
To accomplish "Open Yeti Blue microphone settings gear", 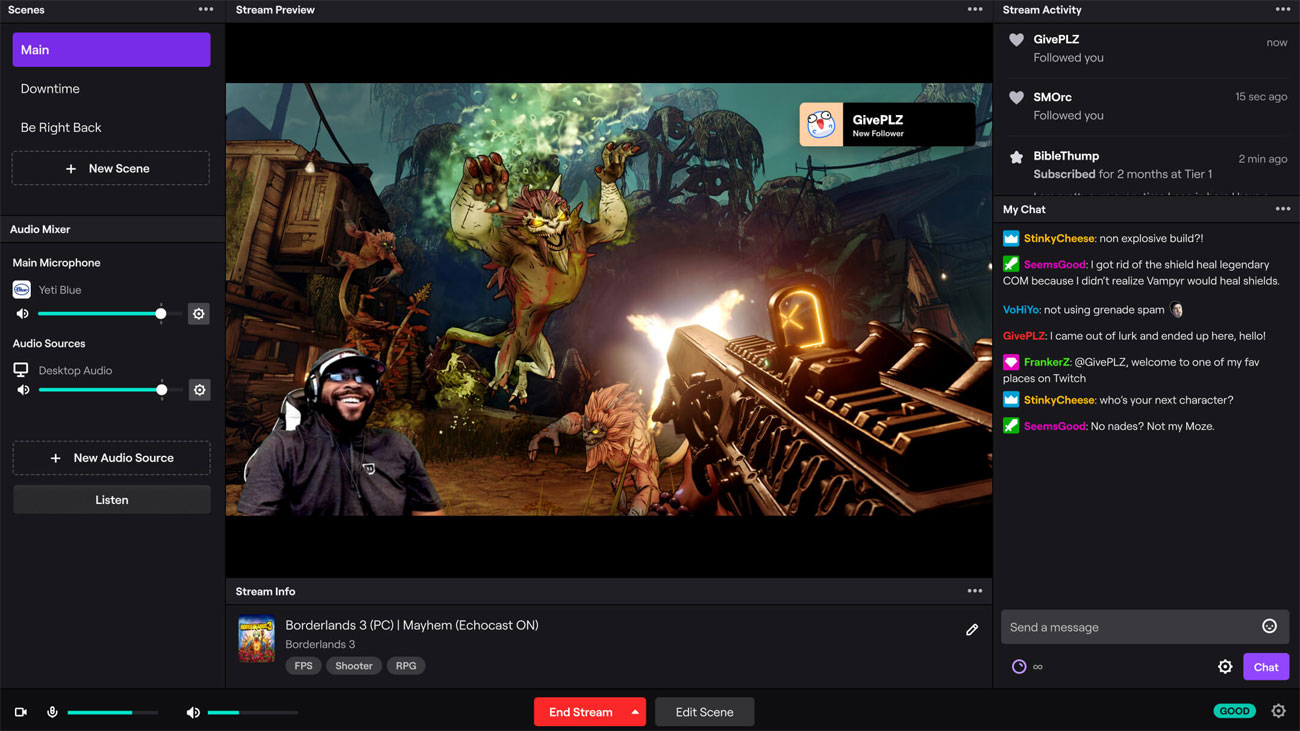I will tap(199, 314).
